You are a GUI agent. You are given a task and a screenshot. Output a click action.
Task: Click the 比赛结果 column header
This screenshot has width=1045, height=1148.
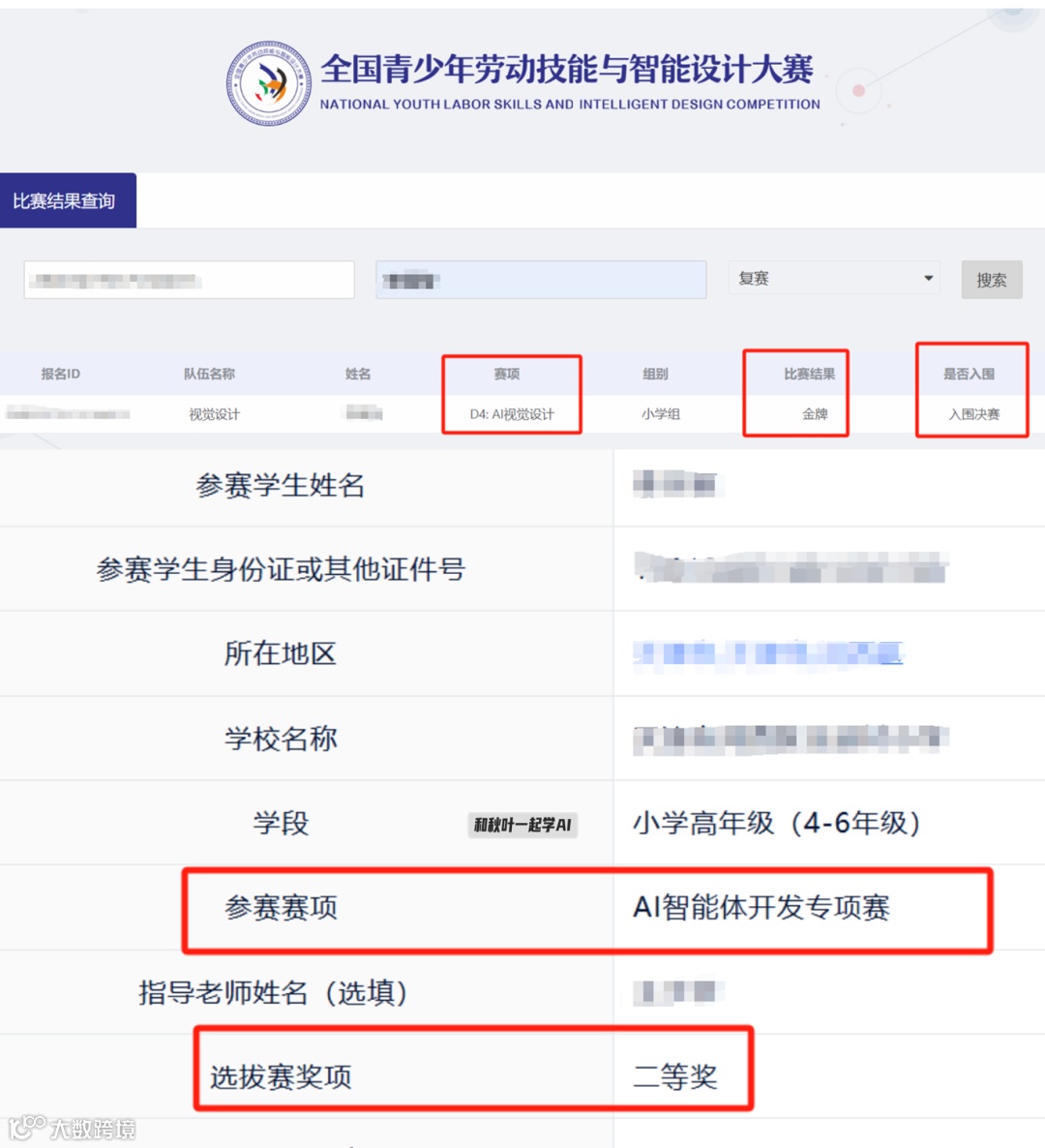click(x=809, y=375)
